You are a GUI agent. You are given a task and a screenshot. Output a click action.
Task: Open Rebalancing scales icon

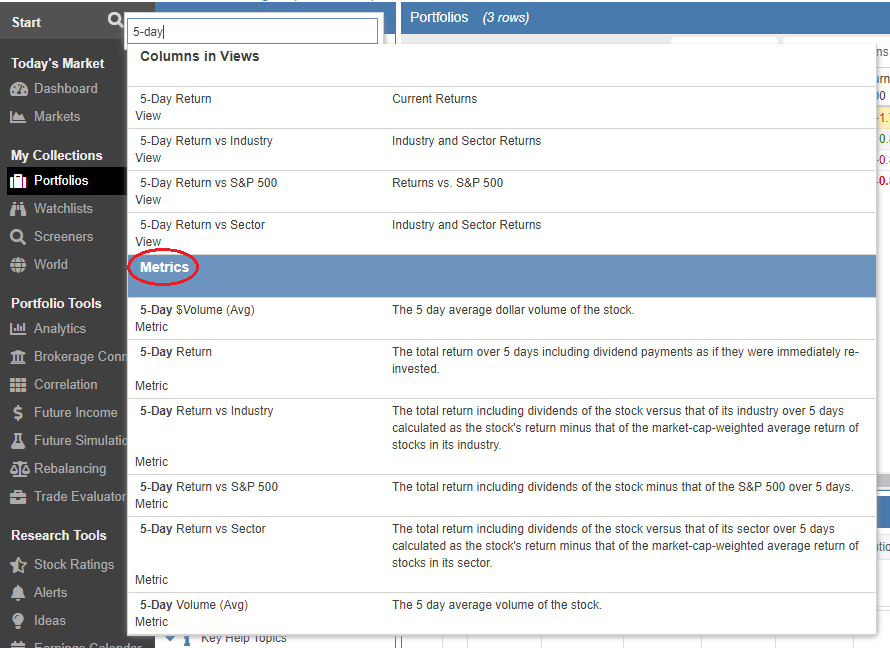18,469
